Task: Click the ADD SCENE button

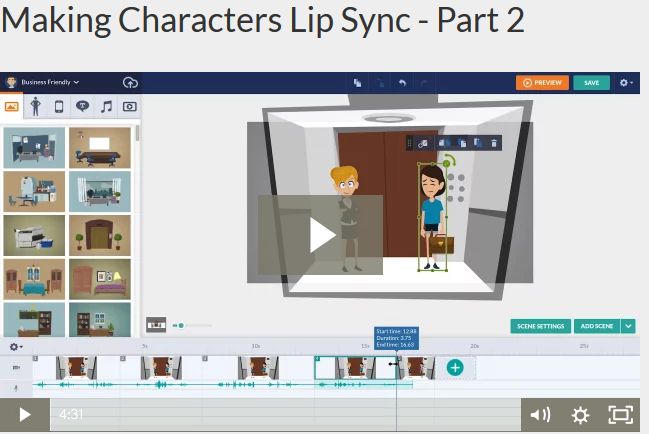Action: pyautogui.click(x=597, y=326)
